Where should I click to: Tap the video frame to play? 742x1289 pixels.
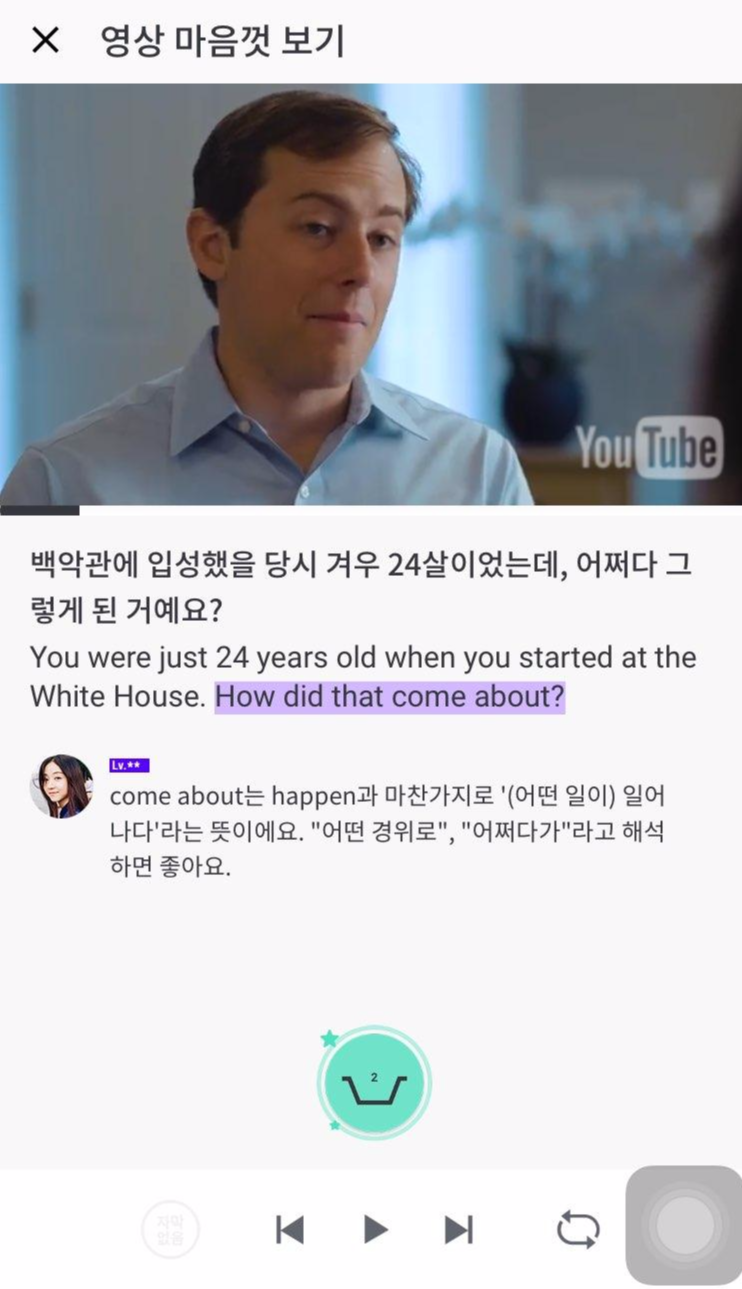[x=371, y=294]
